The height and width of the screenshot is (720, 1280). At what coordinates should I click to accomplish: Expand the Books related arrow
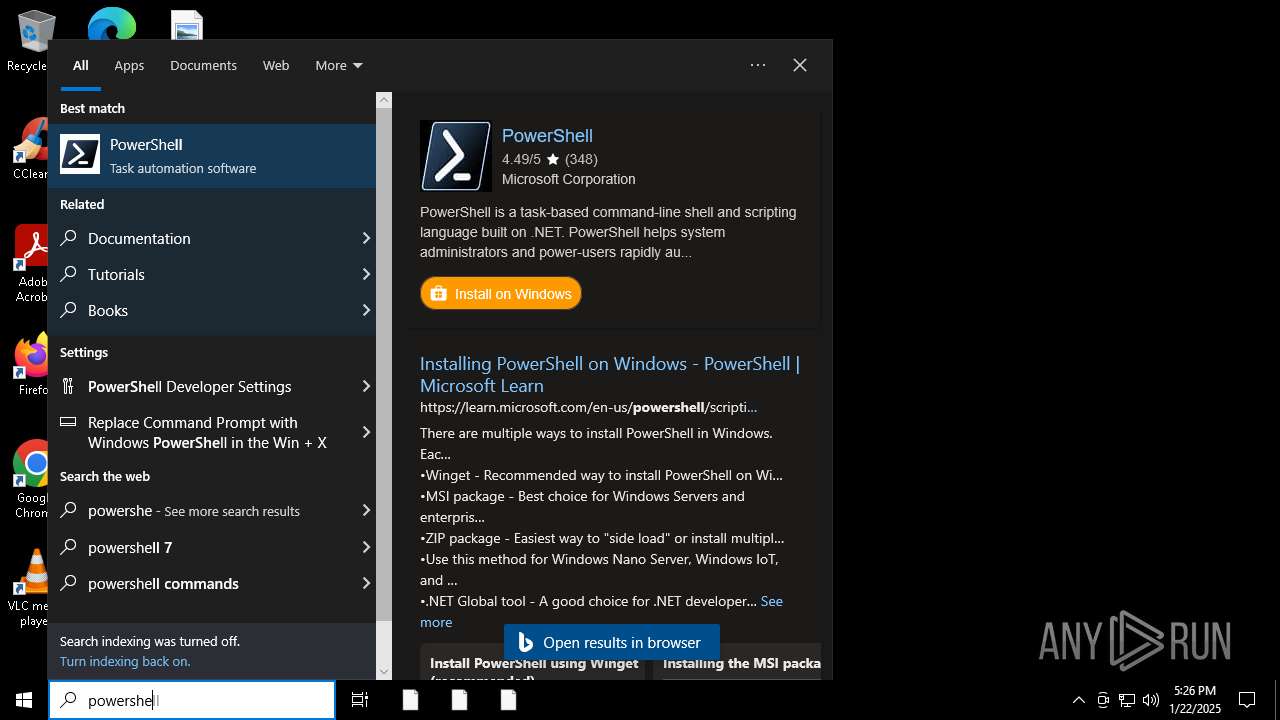click(366, 310)
